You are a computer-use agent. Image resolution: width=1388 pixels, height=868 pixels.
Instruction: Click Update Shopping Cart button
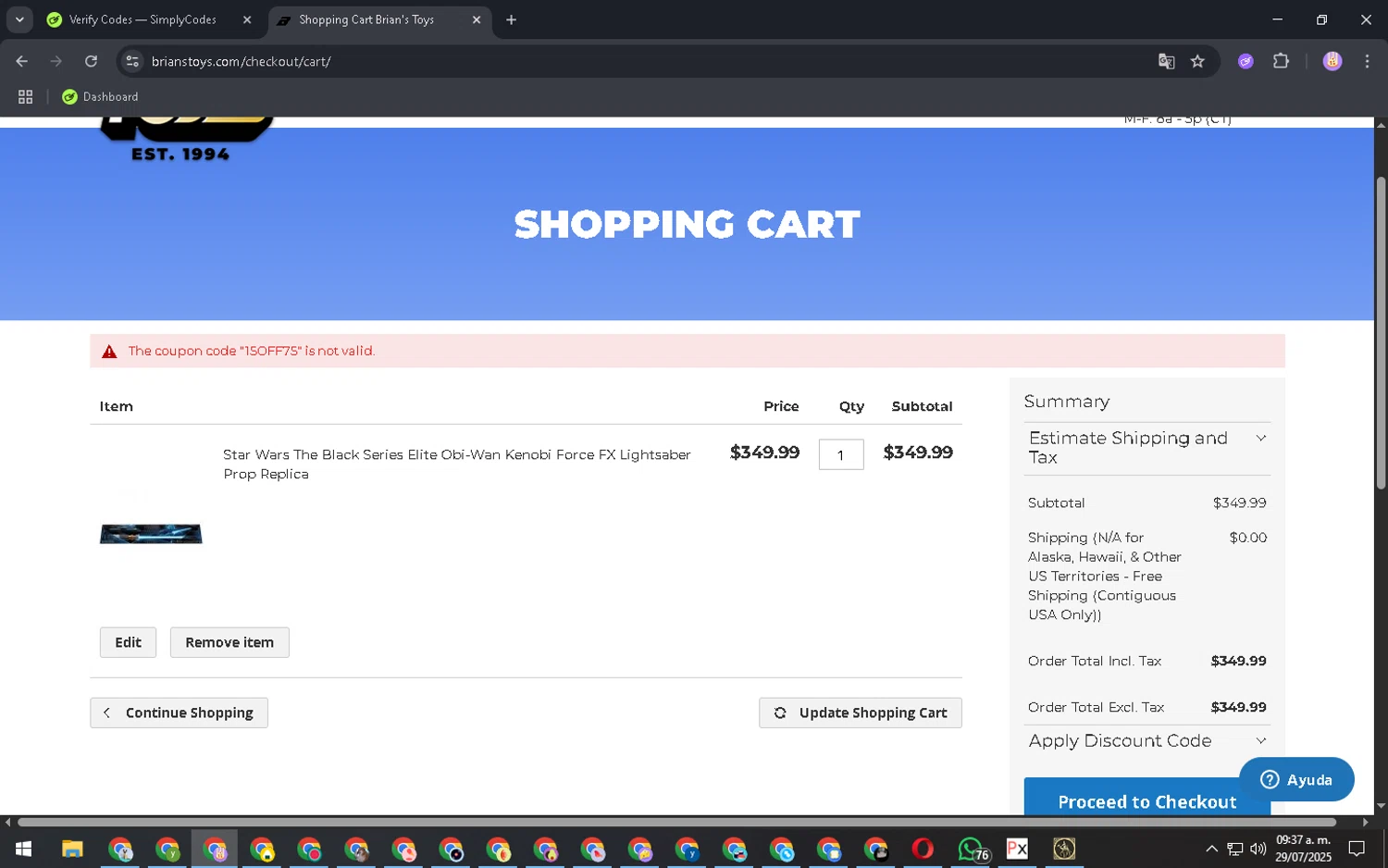click(860, 713)
